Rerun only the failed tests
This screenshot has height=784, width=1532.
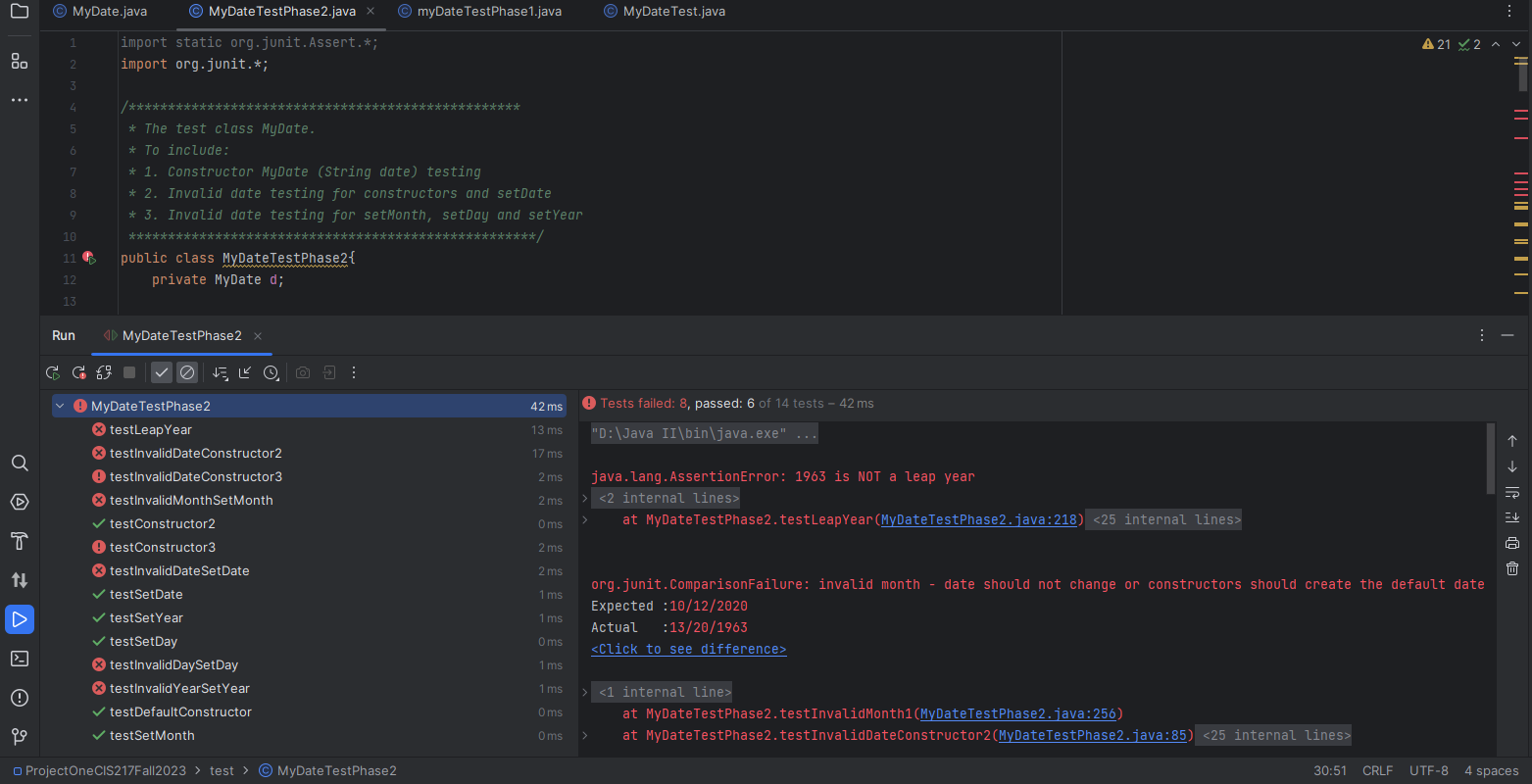click(x=78, y=372)
